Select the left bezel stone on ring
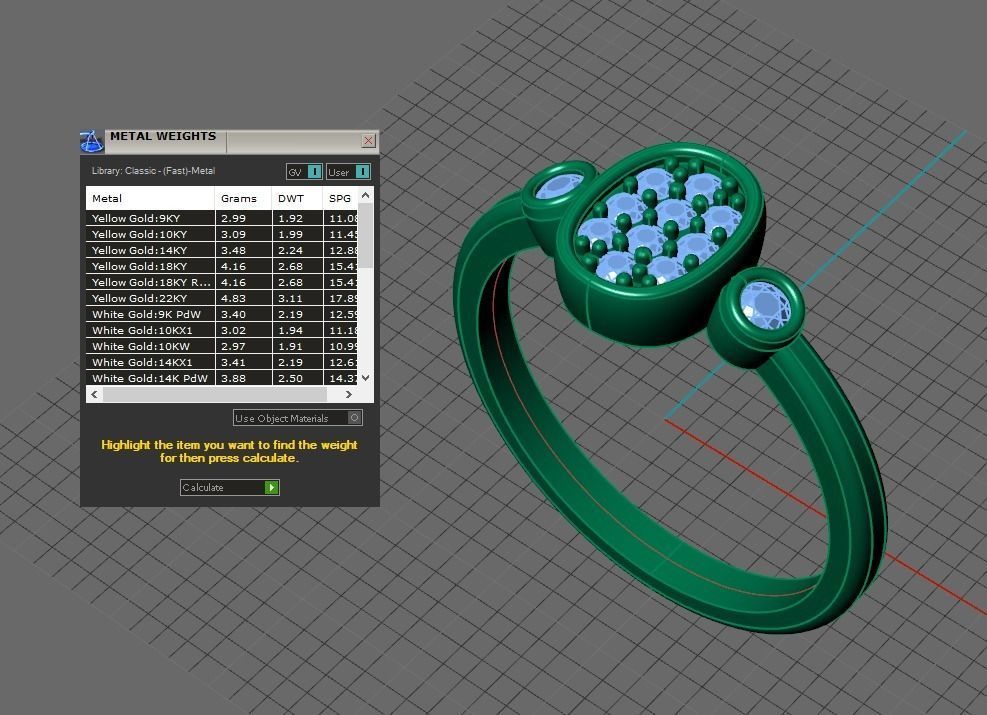987x715 pixels. (560, 186)
